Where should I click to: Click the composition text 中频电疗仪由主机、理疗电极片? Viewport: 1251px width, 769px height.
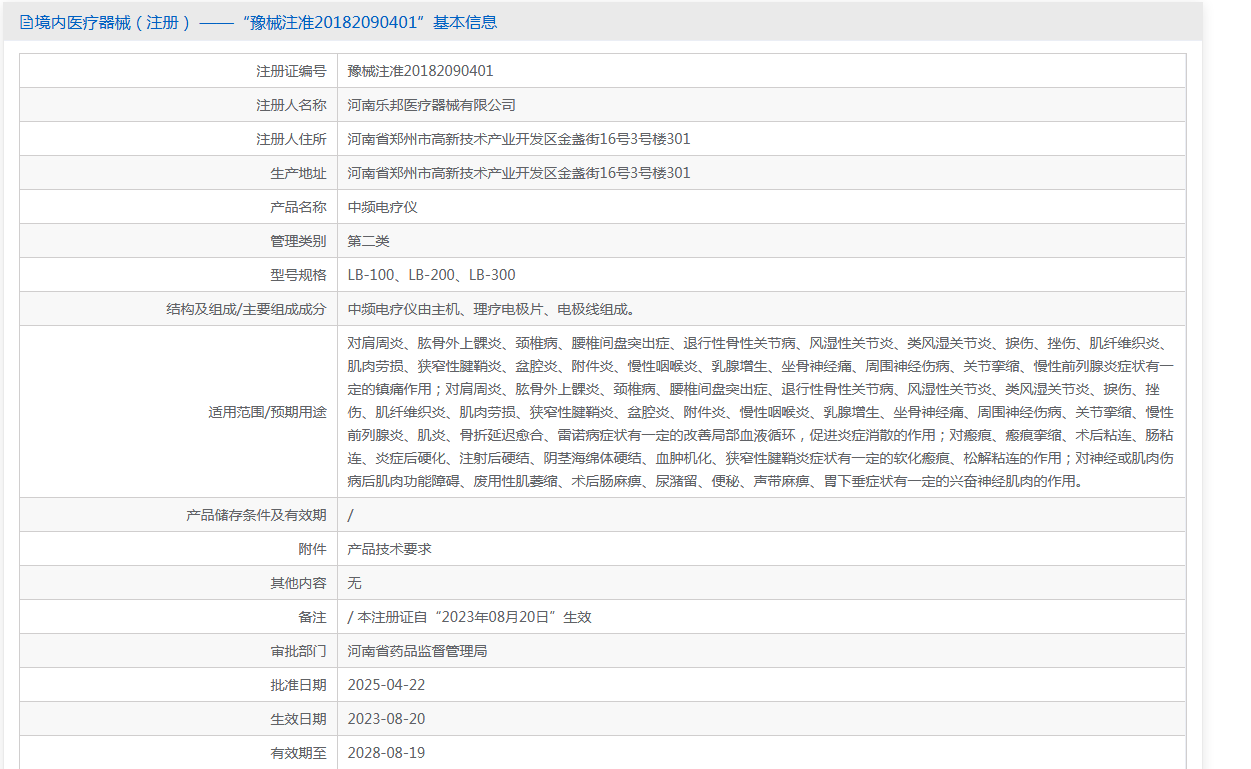491,309
